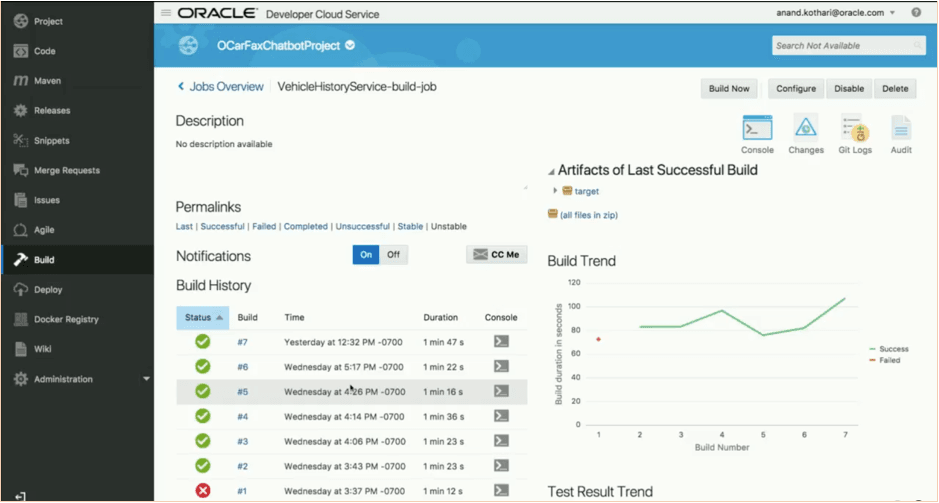Click the Issues sidebar icon
Viewport: 939px width, 503px height.
[20, 200]
